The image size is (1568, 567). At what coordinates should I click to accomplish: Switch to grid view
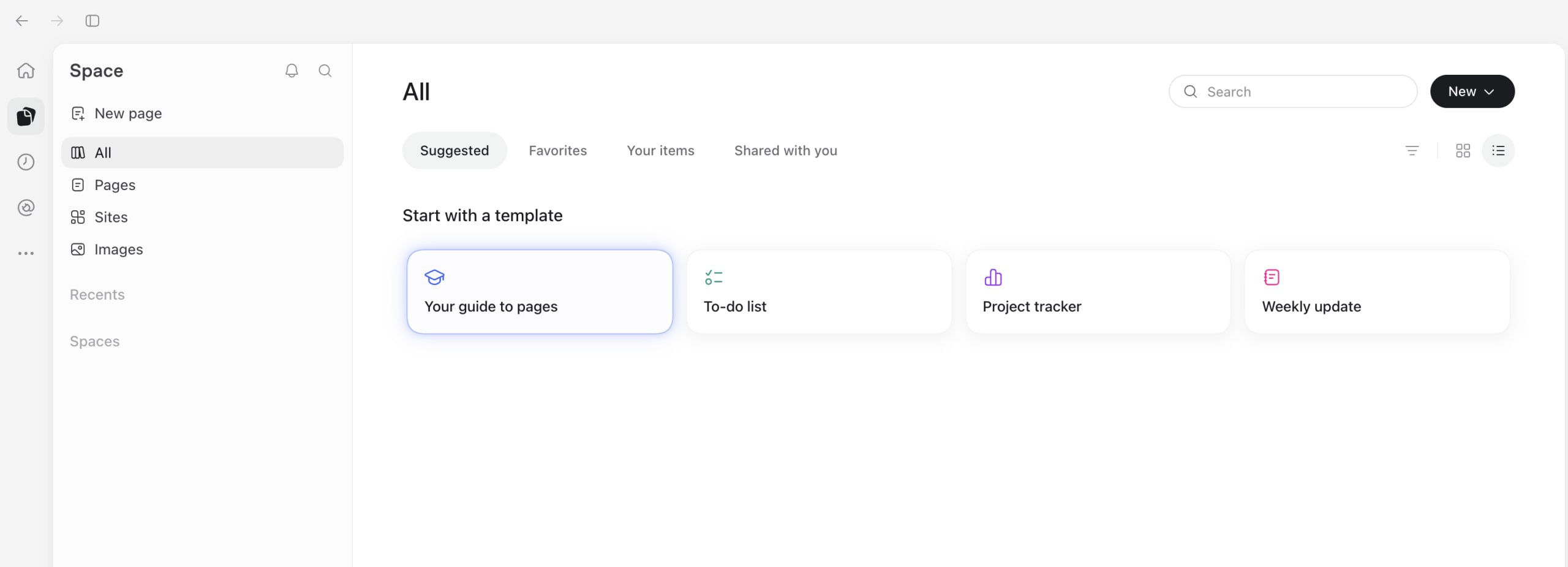[x=1463, y=151]
